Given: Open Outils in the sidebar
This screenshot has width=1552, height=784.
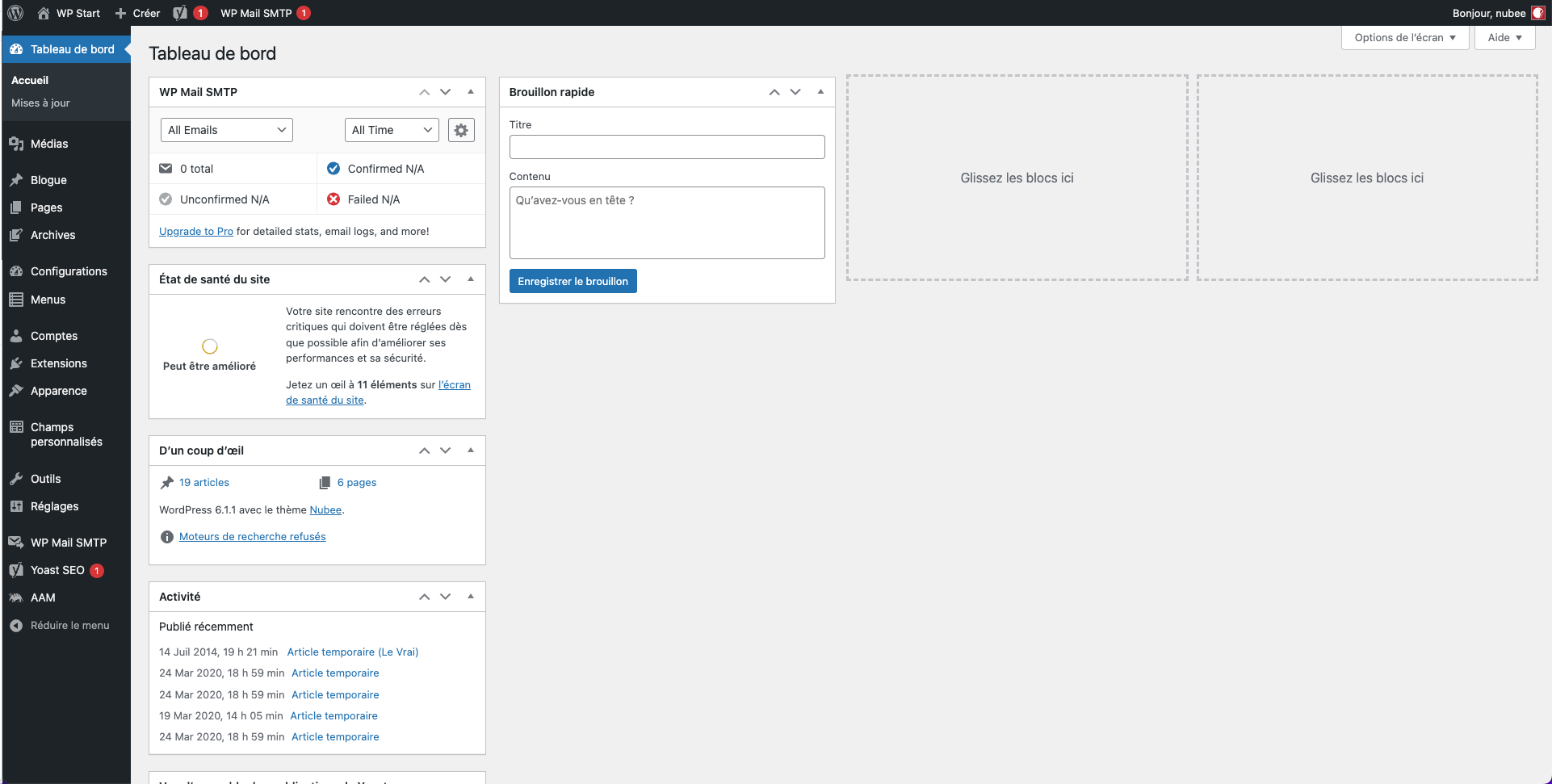Looking at the screenshot, I should coord(45,479).
